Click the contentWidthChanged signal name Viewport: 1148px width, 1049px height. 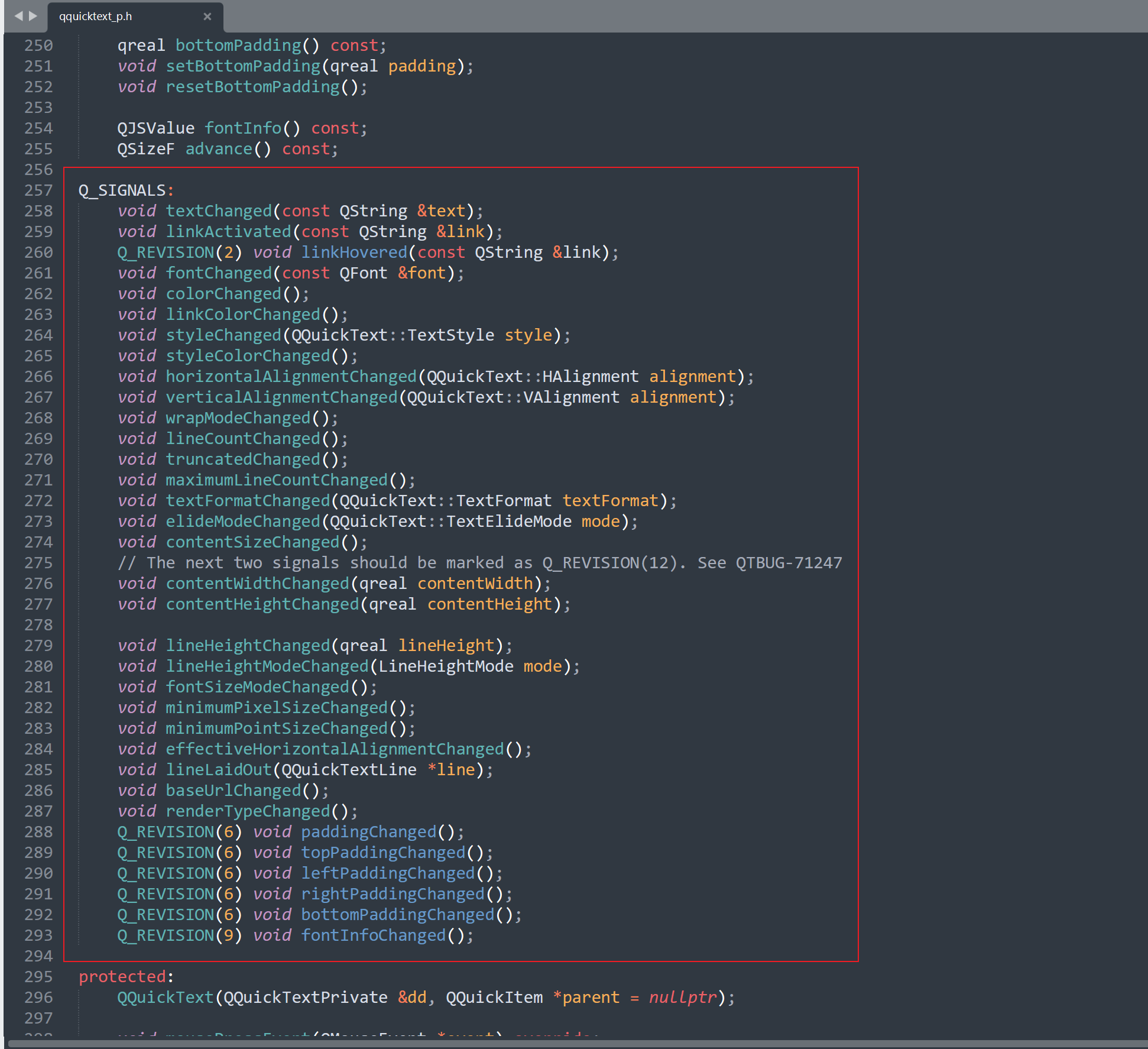pyautogui.click(x=257, y=584)
